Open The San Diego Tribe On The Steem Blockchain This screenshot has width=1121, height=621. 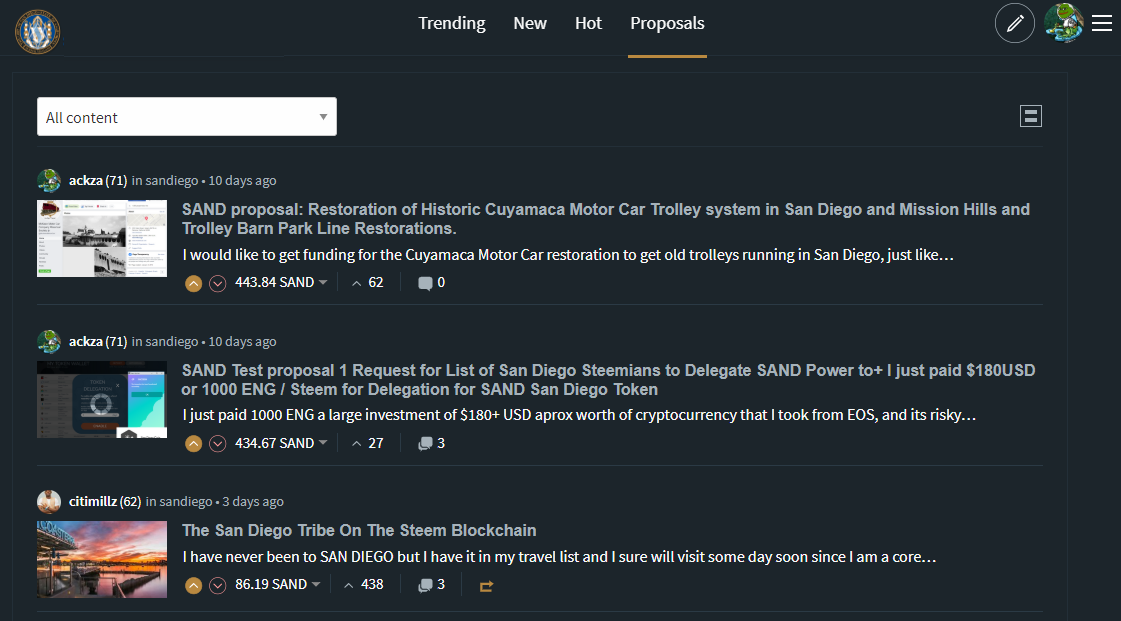coord(359,530)
